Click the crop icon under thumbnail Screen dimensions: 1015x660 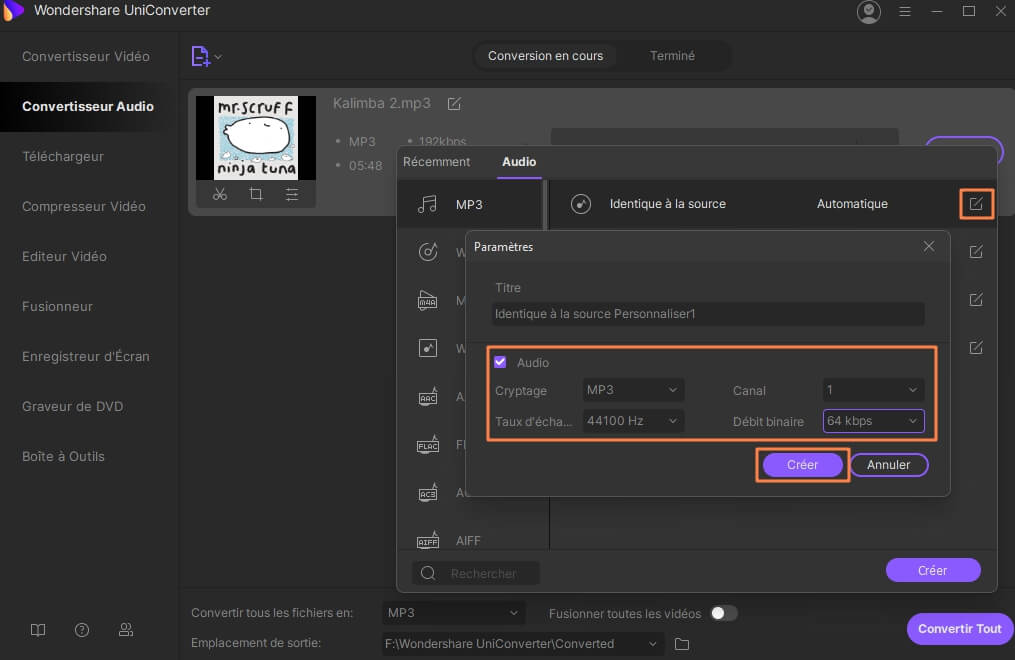coord(256,194)
